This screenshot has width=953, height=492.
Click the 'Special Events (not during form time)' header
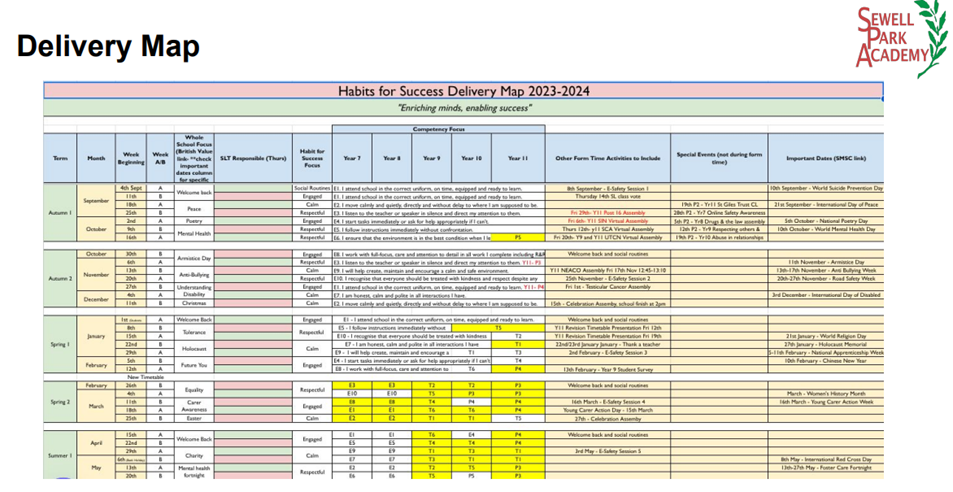click(719, 158)
